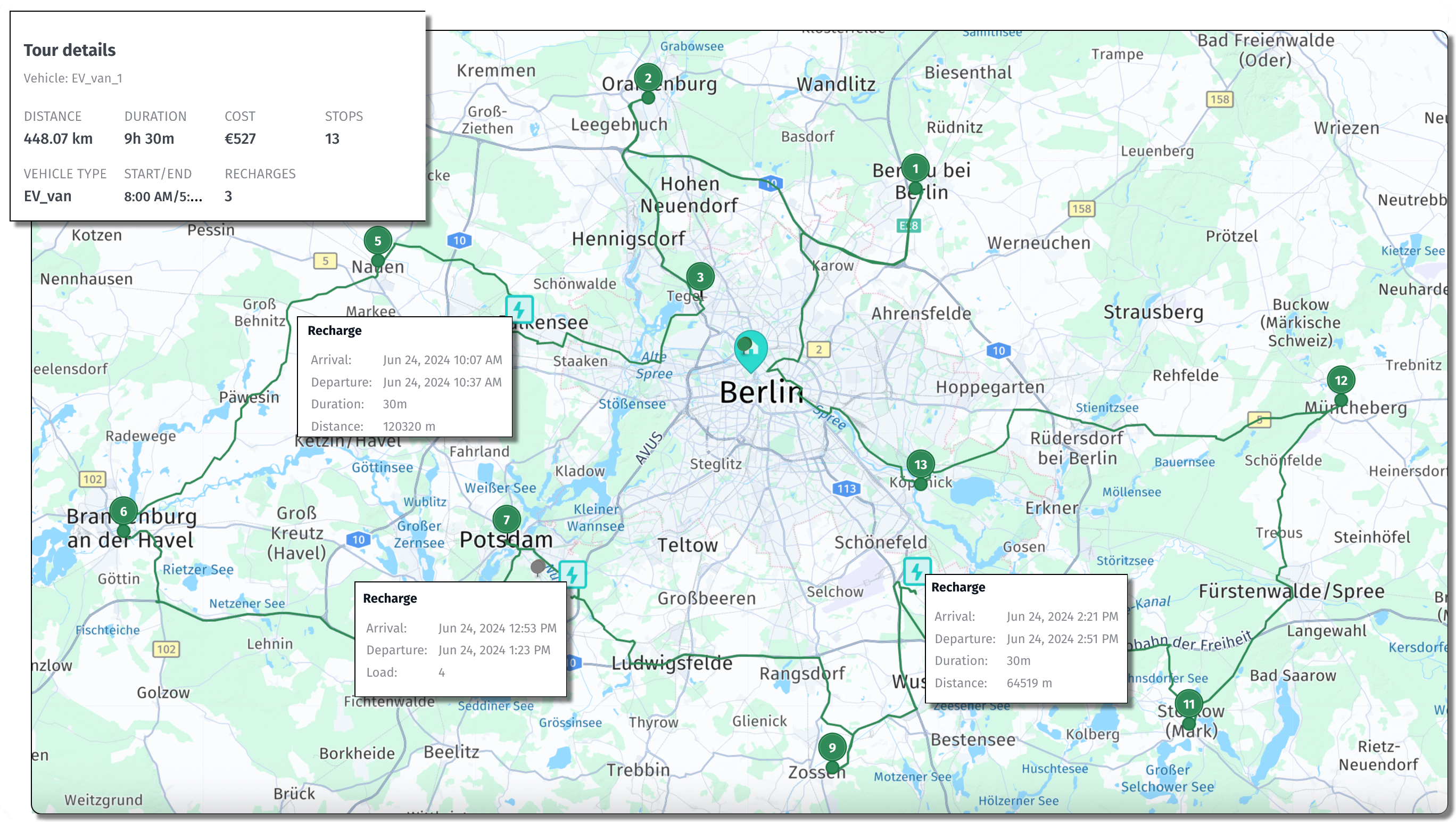Screen dimensions: 1456x822
Task: Click stop marker 1 near Bernau bei Berlin
Action: pyautogui.click(x=915, y=168)
